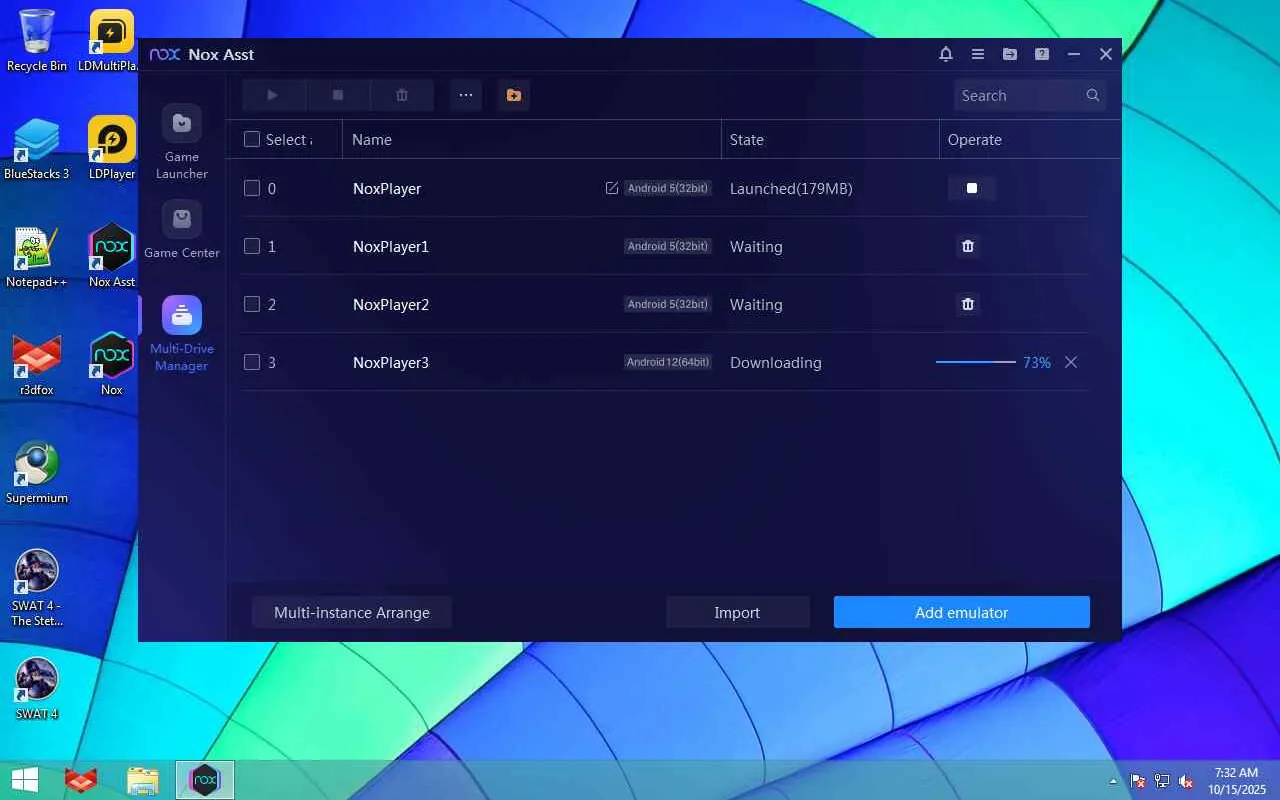
Task: Click the 73% download percentage
Action: pyautogui.click(x=1037, y=362)
